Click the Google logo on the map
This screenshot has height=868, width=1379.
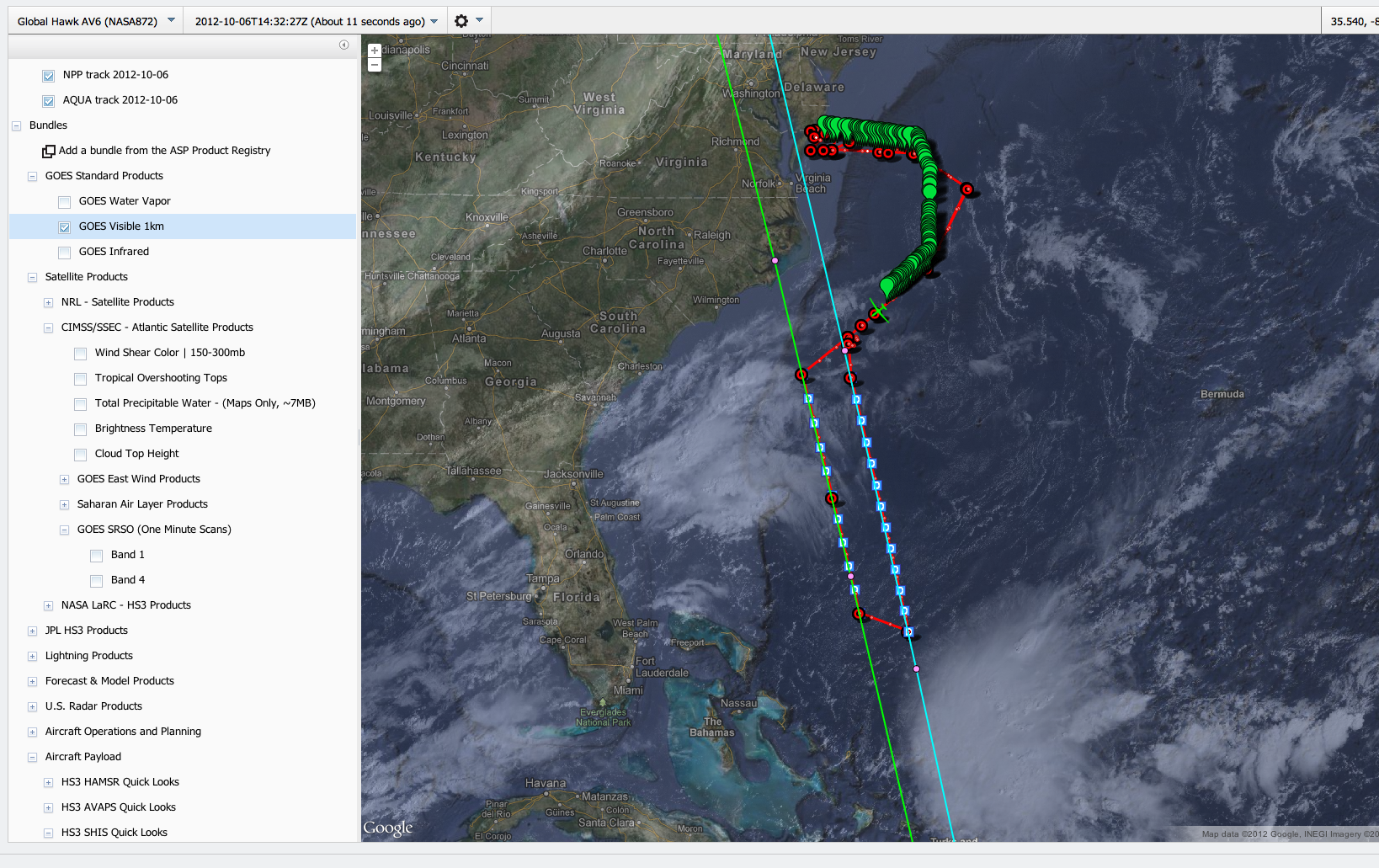click(388, 828)
